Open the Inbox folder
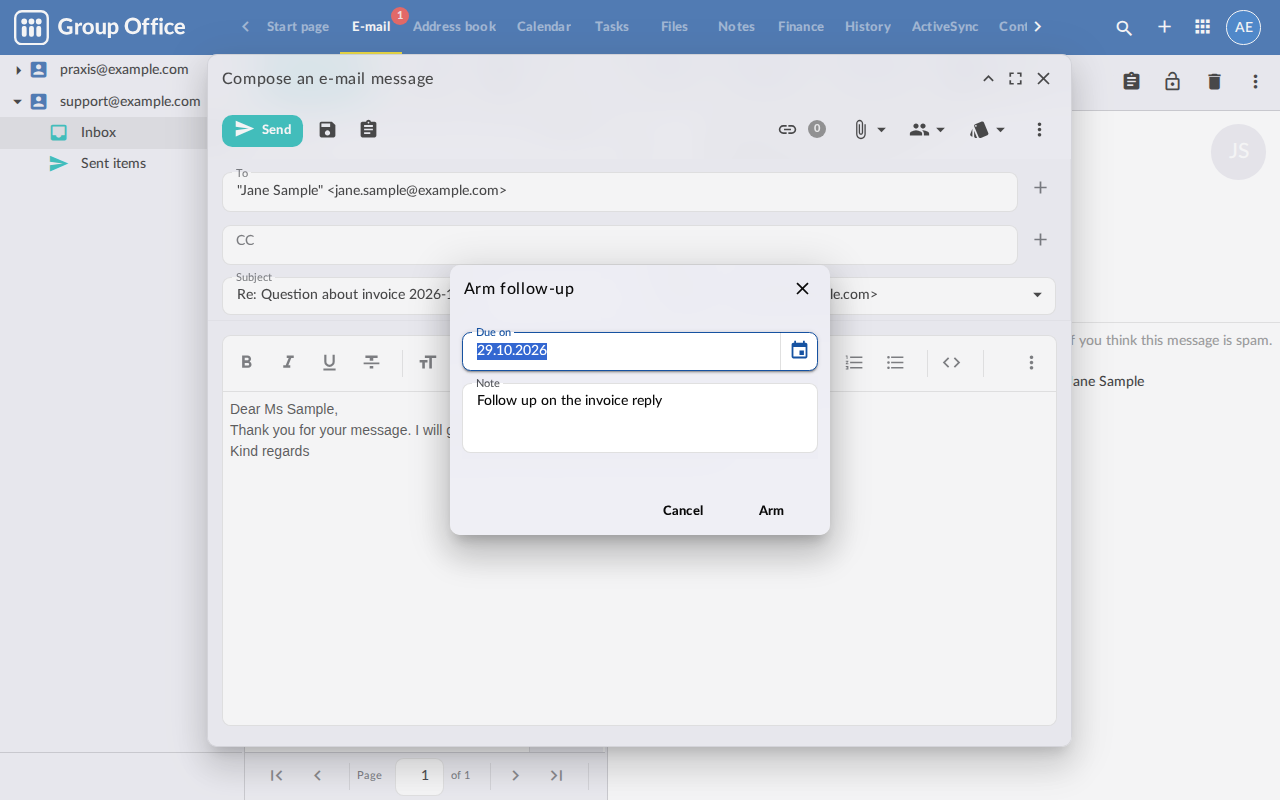The width and height of the screenshot is (1280, 800). 99,133
